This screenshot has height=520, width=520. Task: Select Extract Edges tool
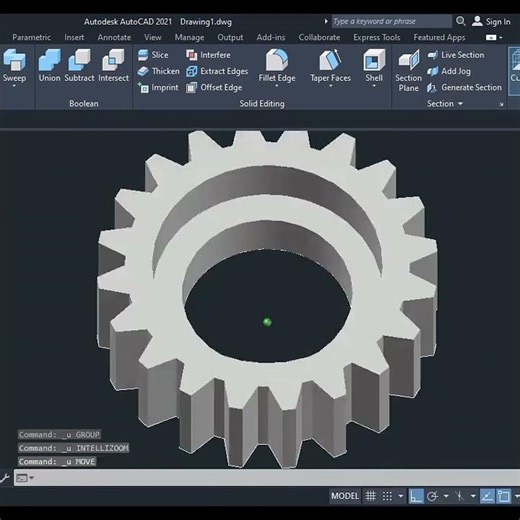point(217,71)
